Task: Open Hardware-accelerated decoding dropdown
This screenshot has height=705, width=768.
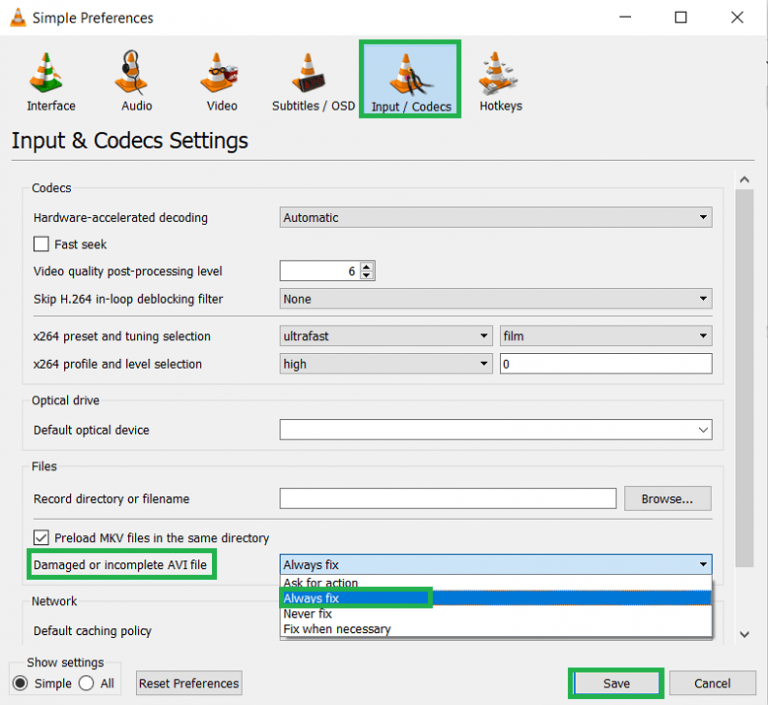Action: (496, 217)
